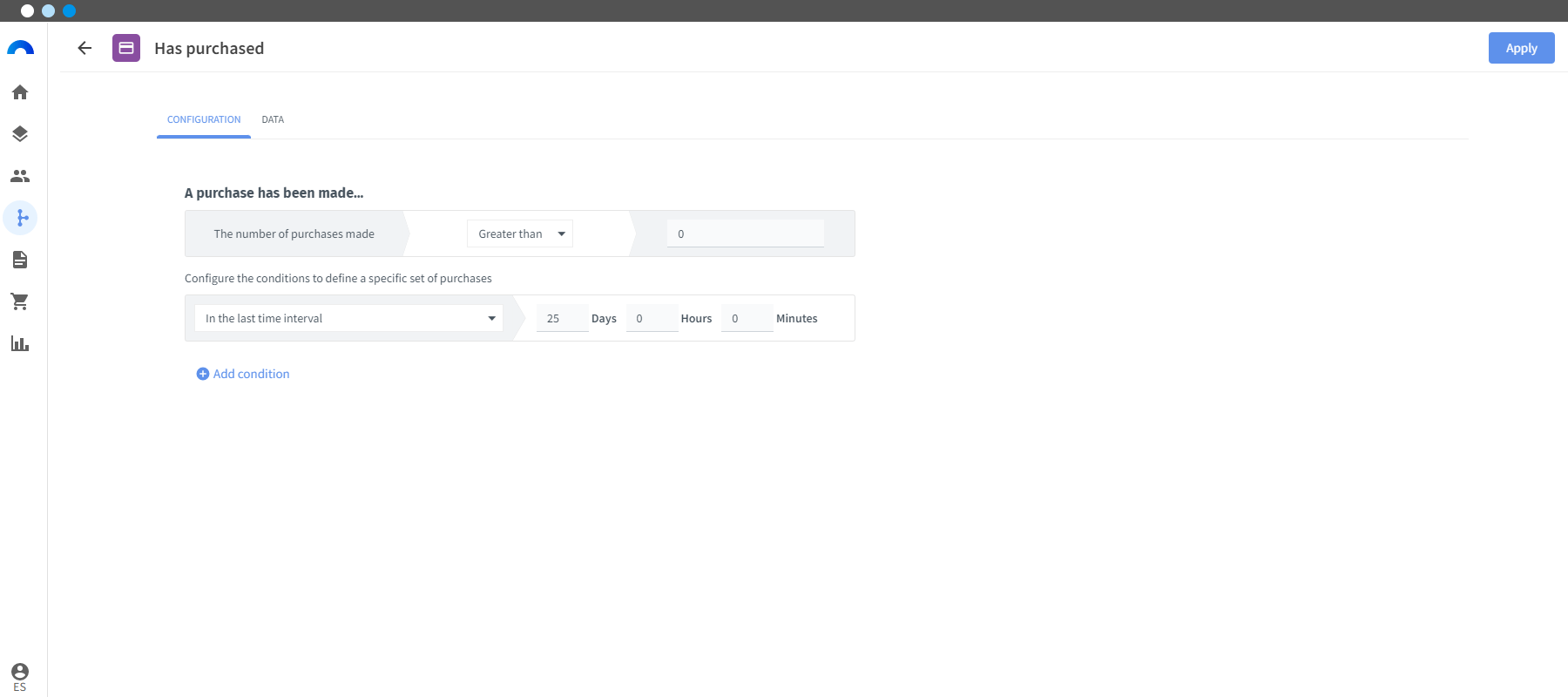Open the Home icon in sidebar
The image size is (1568, 697).
pos(20,92)
